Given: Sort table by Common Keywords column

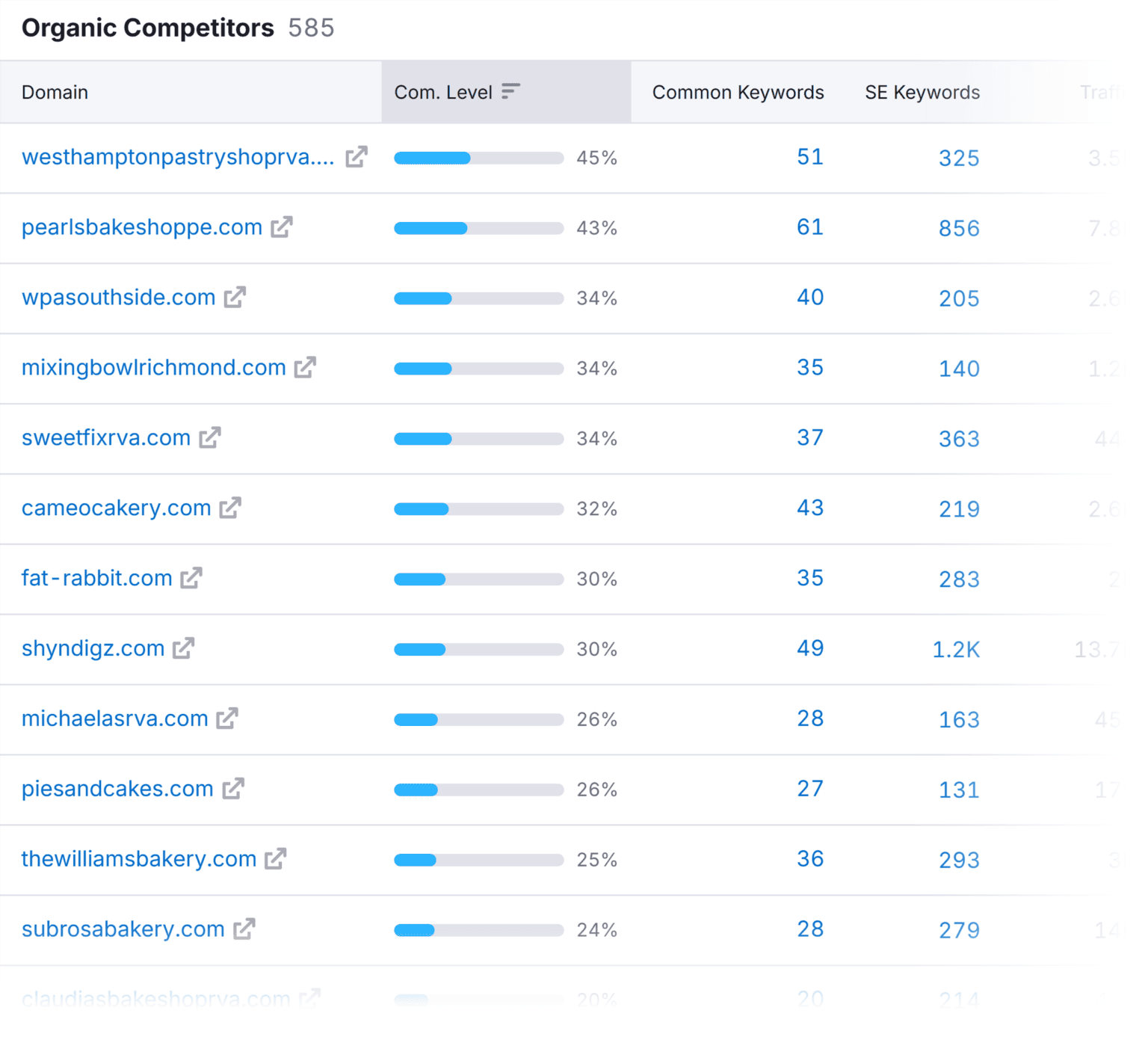Looking at the screenshot, I should point(738,93).
